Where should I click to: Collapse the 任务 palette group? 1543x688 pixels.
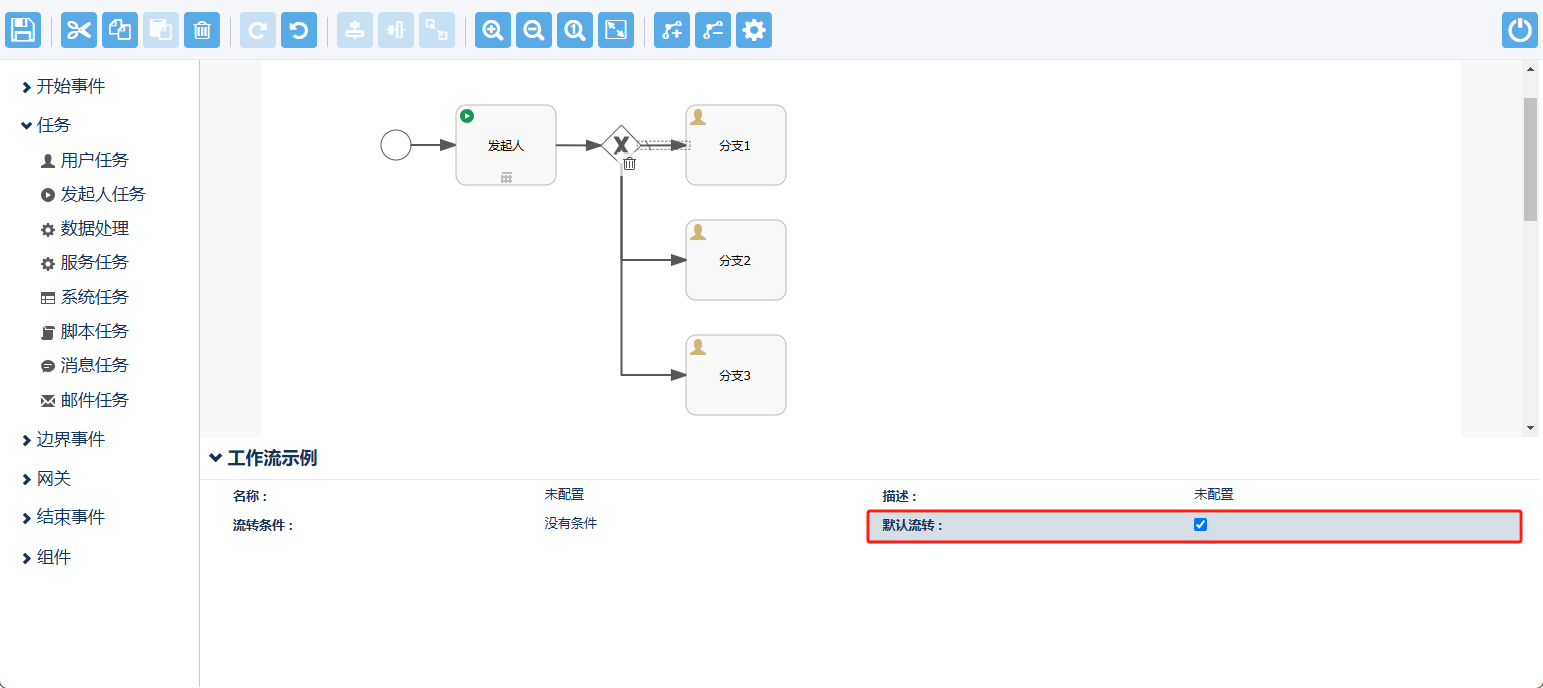[53, 125]
